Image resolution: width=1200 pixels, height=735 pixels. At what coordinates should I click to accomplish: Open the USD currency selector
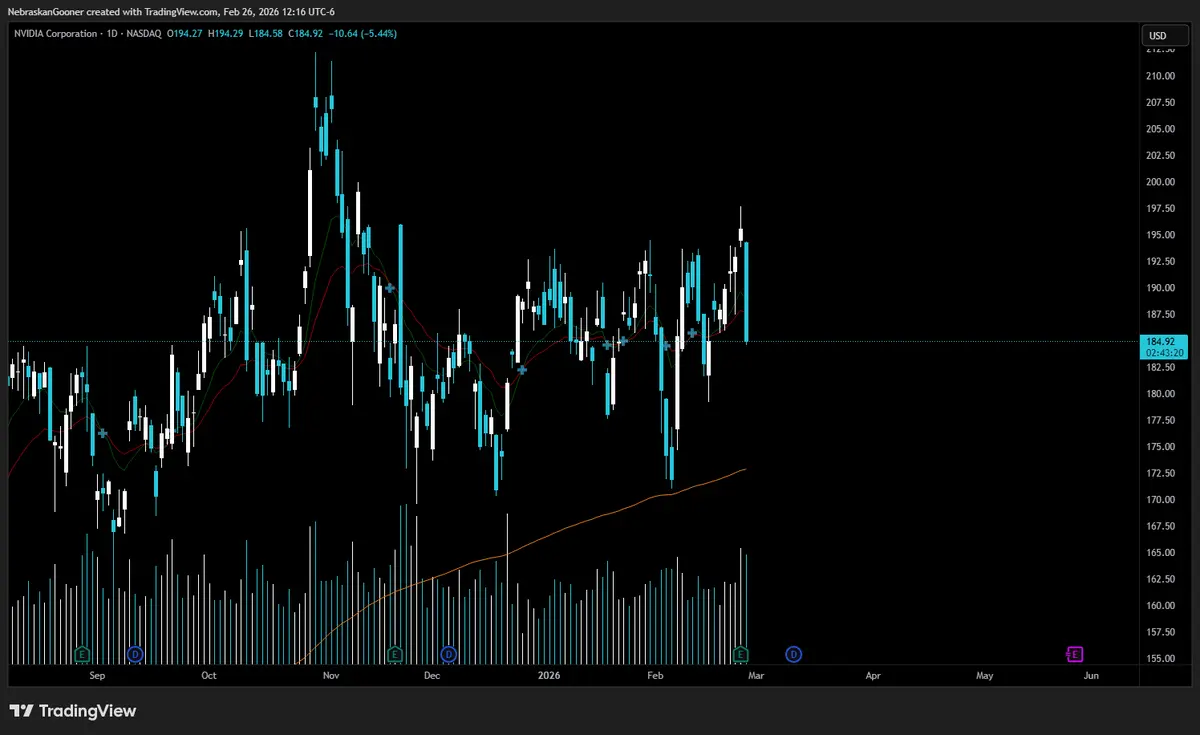click(x=1164, y=35)
